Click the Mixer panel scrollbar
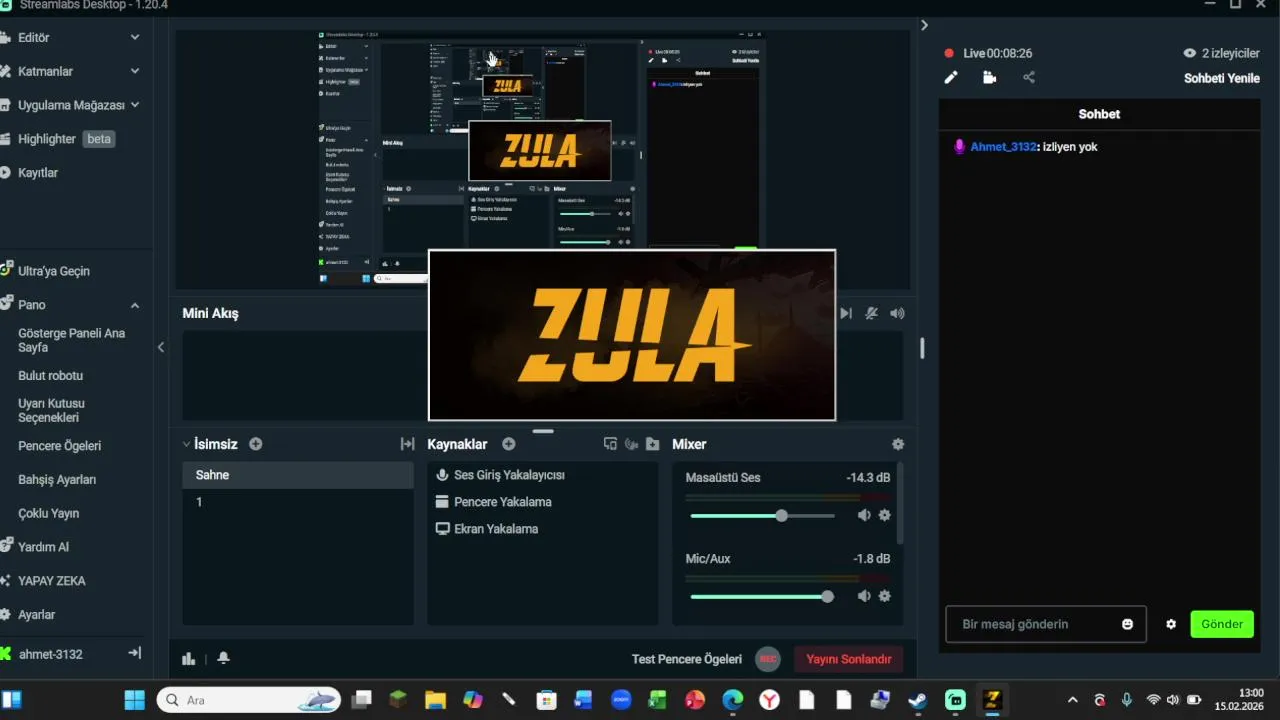The width and height of the screenshot is (1280, 720). tap(900, 503)
